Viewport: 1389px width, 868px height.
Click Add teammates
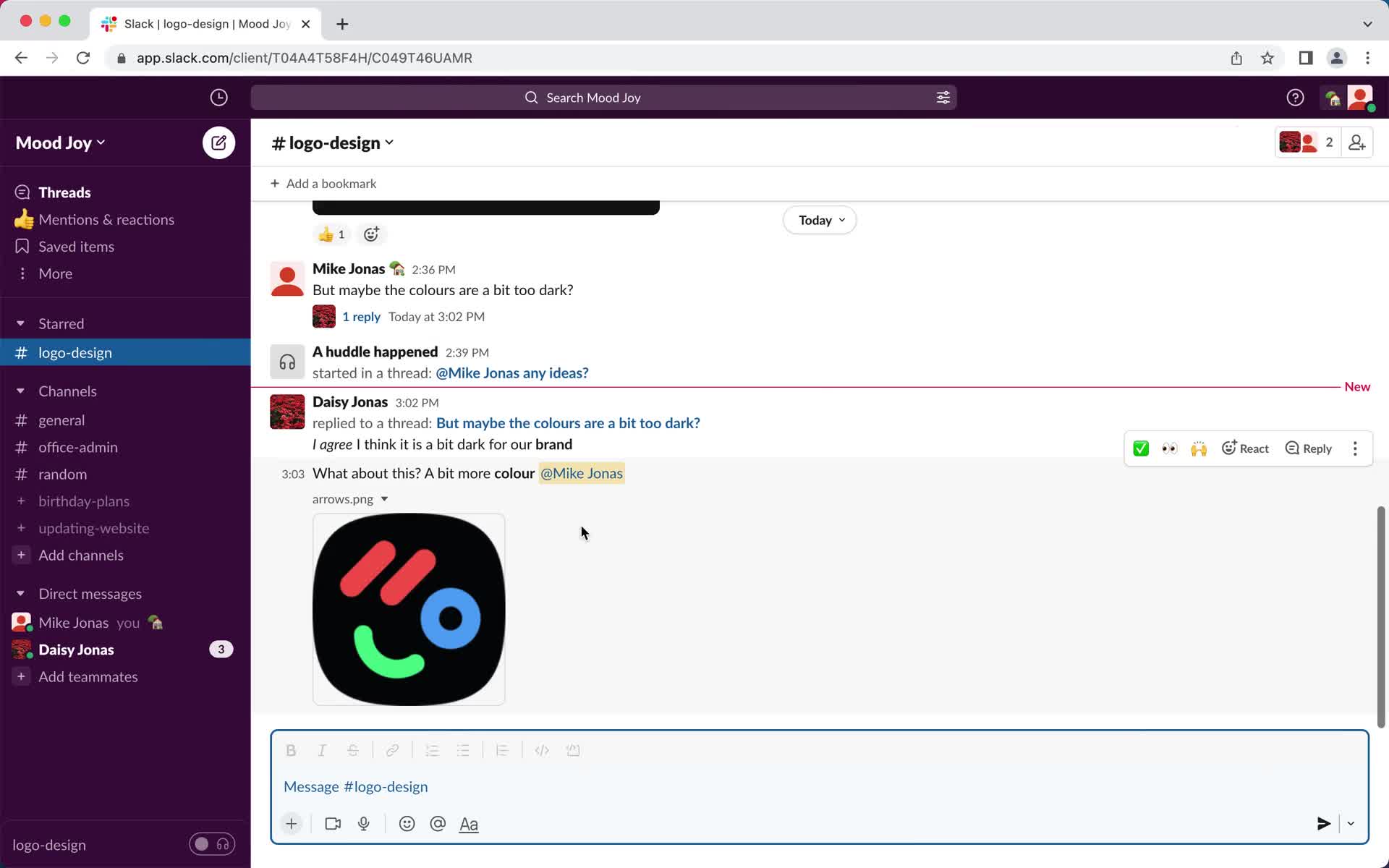(x=125, y=677)
